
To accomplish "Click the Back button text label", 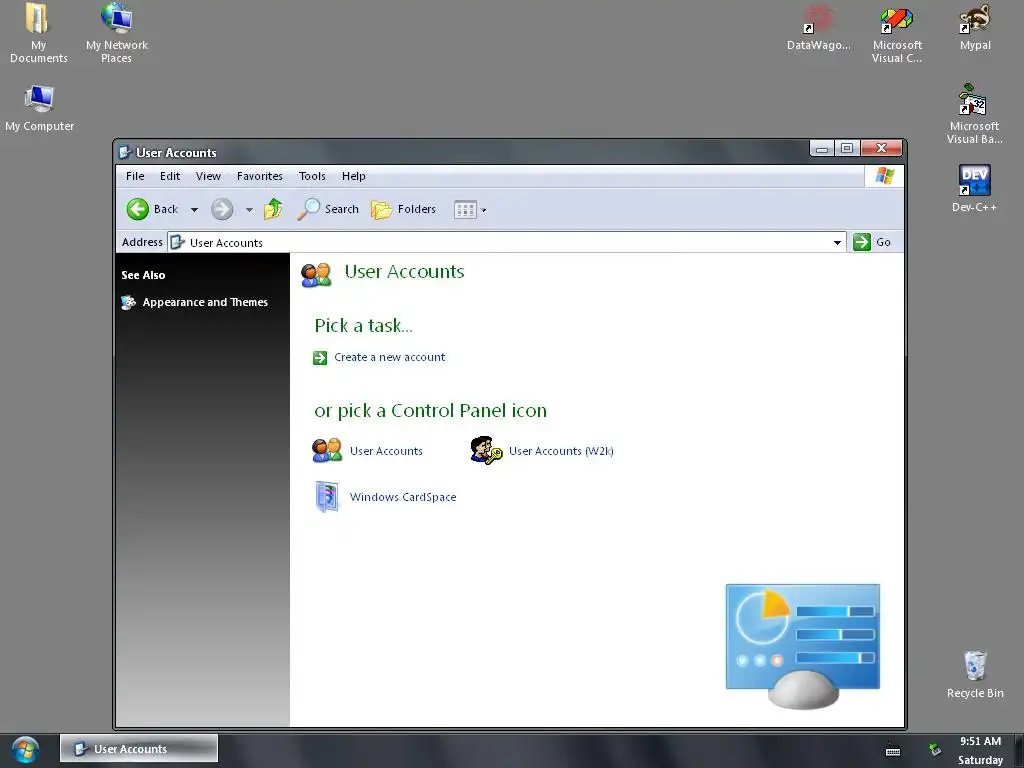I will 166,209.
